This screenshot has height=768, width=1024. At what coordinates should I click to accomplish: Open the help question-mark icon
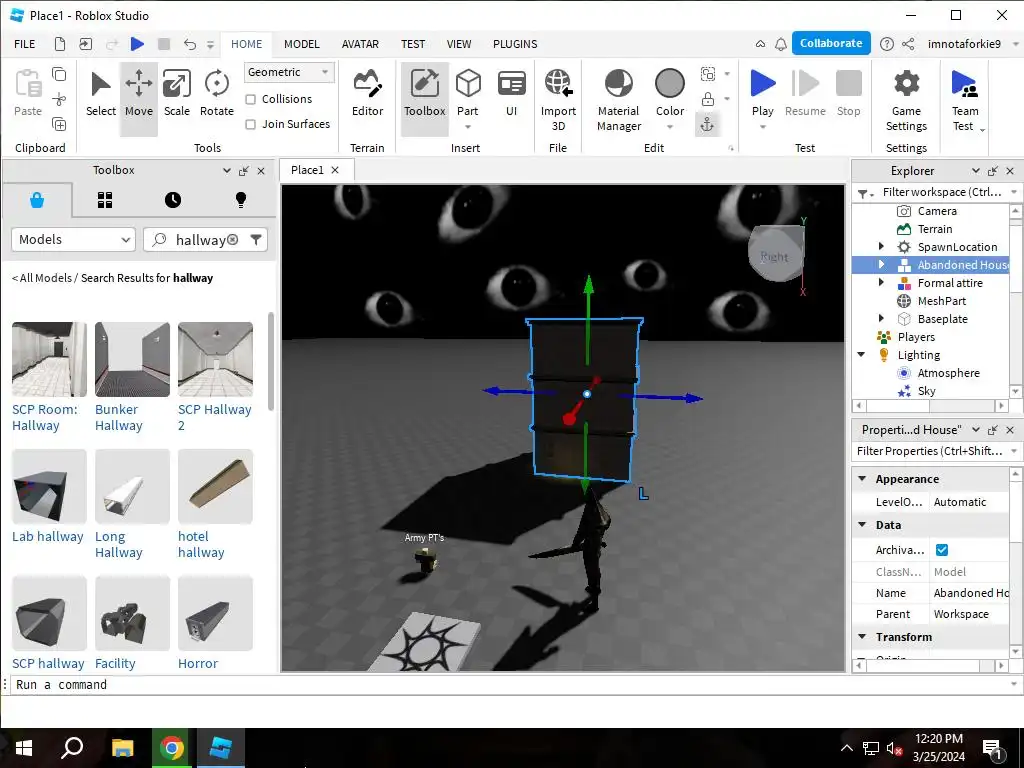[886, 44]
